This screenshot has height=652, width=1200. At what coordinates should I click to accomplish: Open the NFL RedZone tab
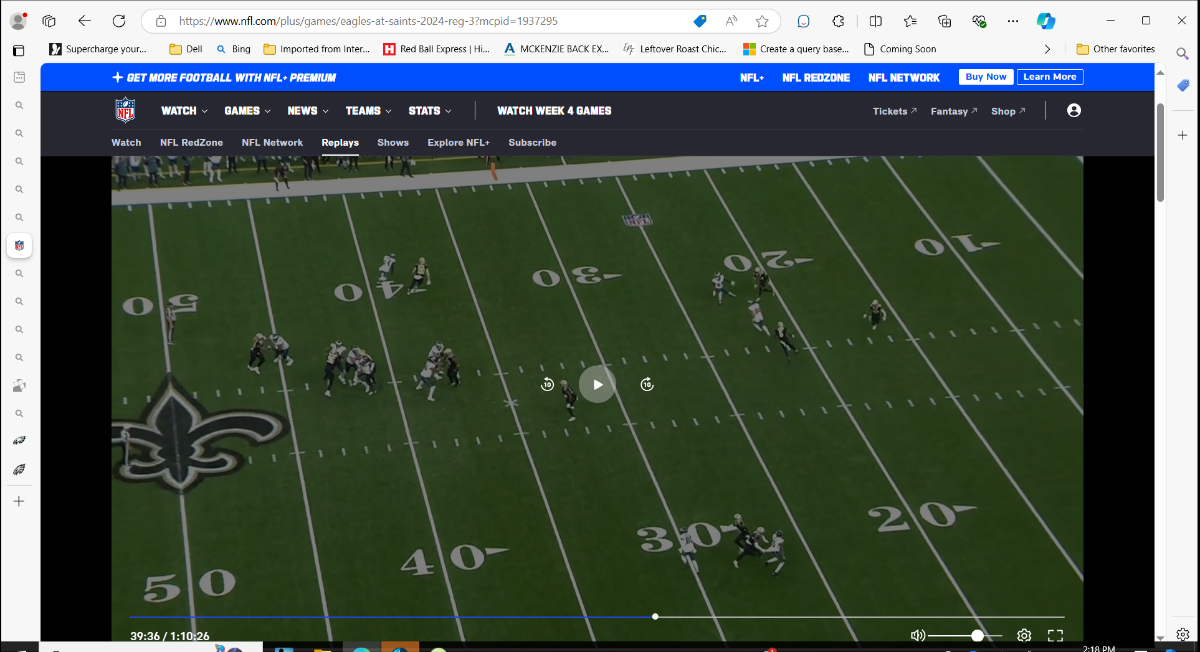tap(191, 143)
